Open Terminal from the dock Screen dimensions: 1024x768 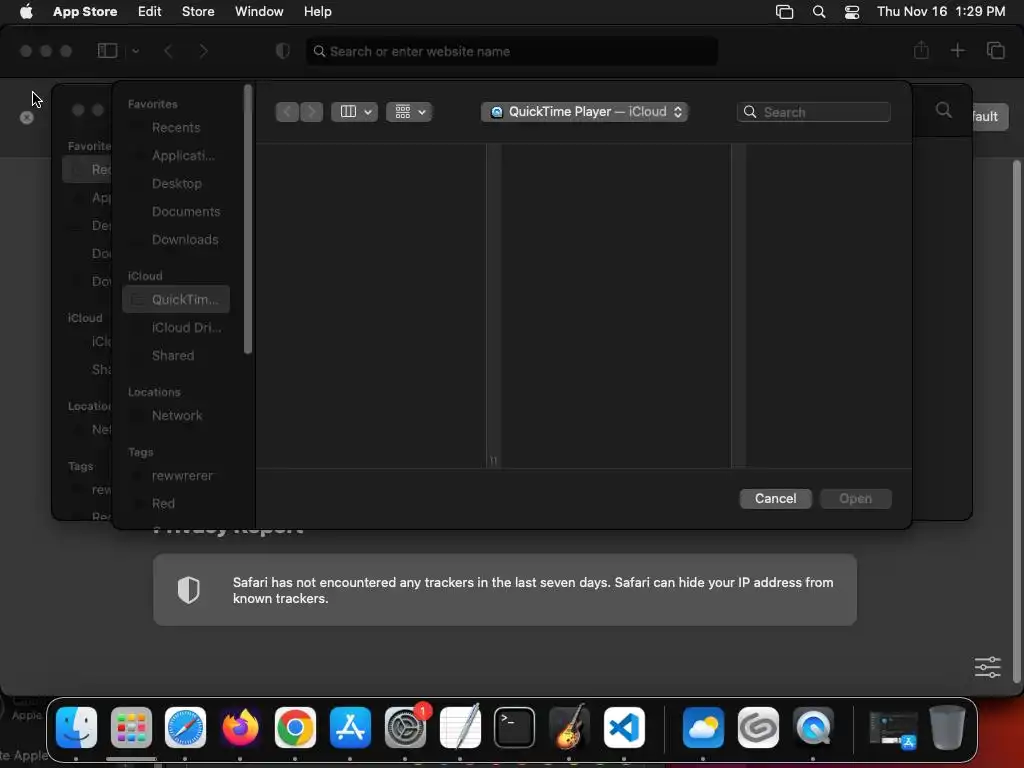pos(515,727)
